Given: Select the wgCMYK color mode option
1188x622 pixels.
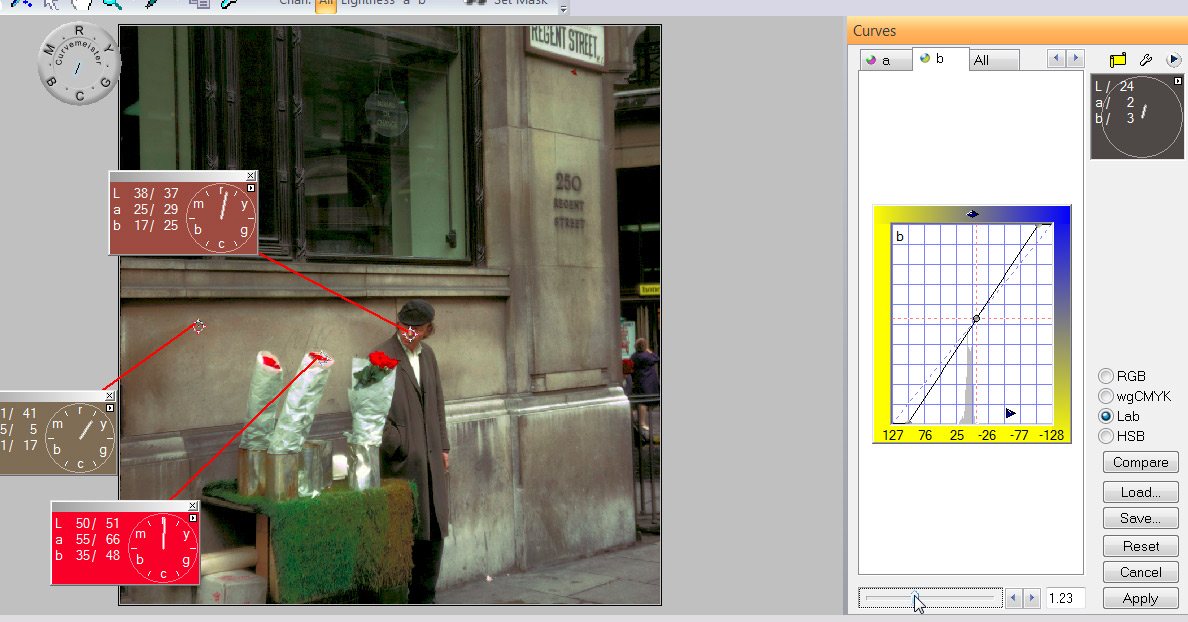Looking at the screenshot, I should click(x=1106, y=397).
